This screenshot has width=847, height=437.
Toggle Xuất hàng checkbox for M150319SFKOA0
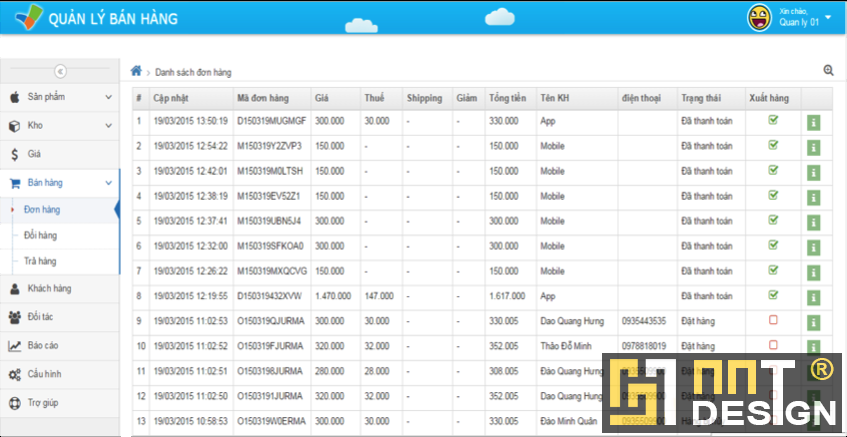[x=773, y=245]
